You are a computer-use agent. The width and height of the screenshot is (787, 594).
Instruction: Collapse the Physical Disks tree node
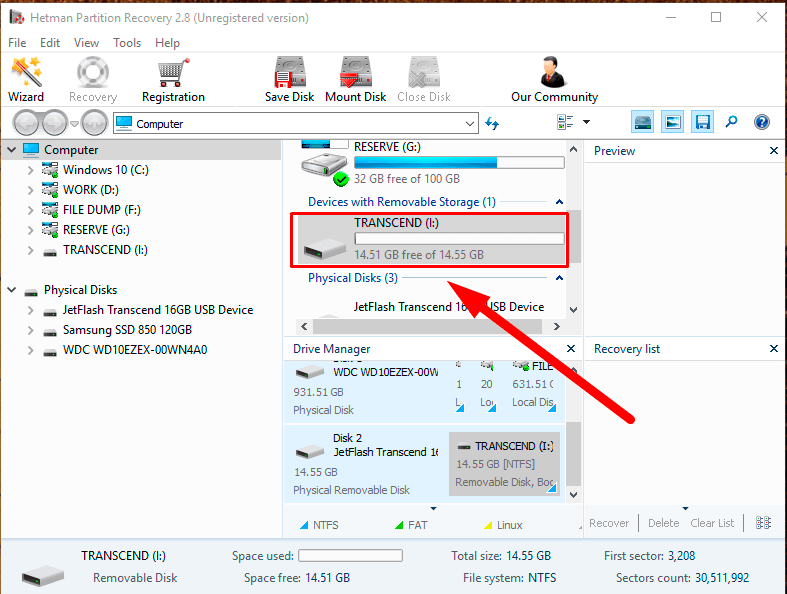pos(12,290)
